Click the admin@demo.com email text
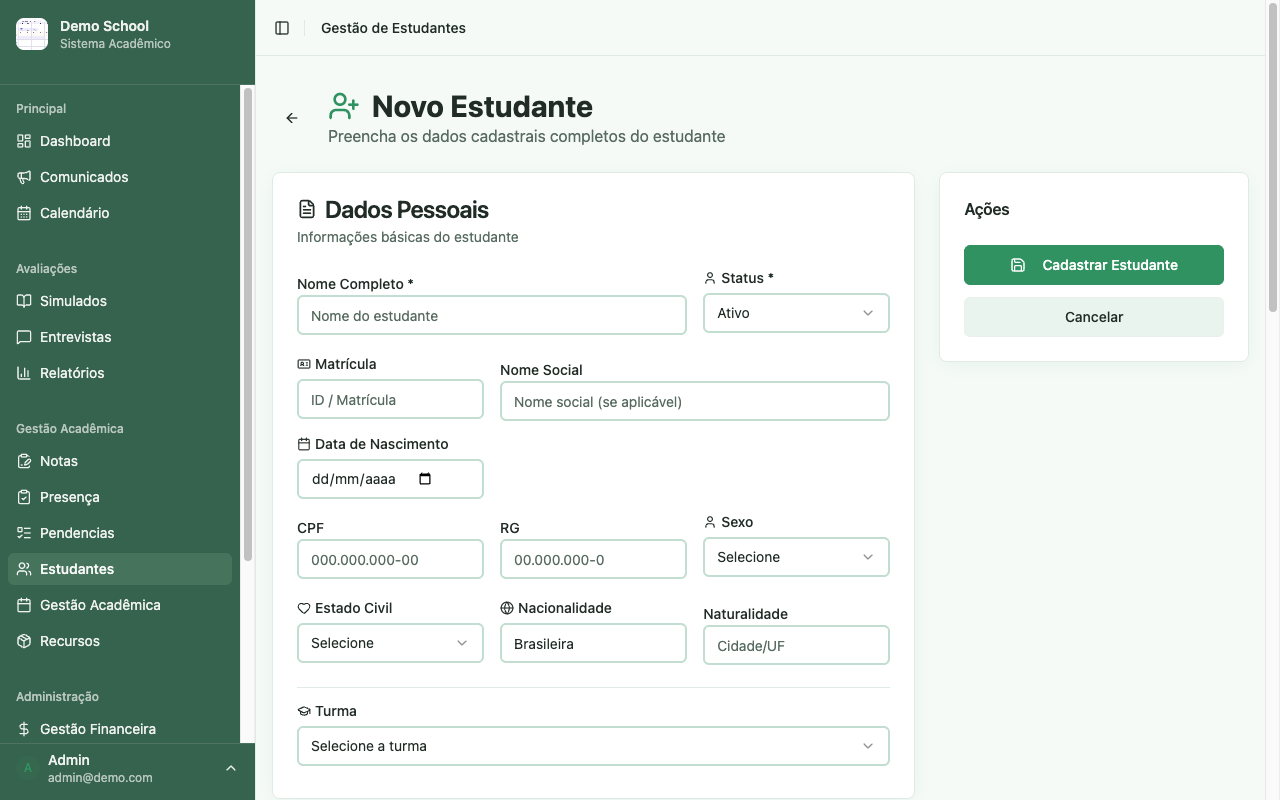This screenshot has height=800, width=1280. coord(100,777)
